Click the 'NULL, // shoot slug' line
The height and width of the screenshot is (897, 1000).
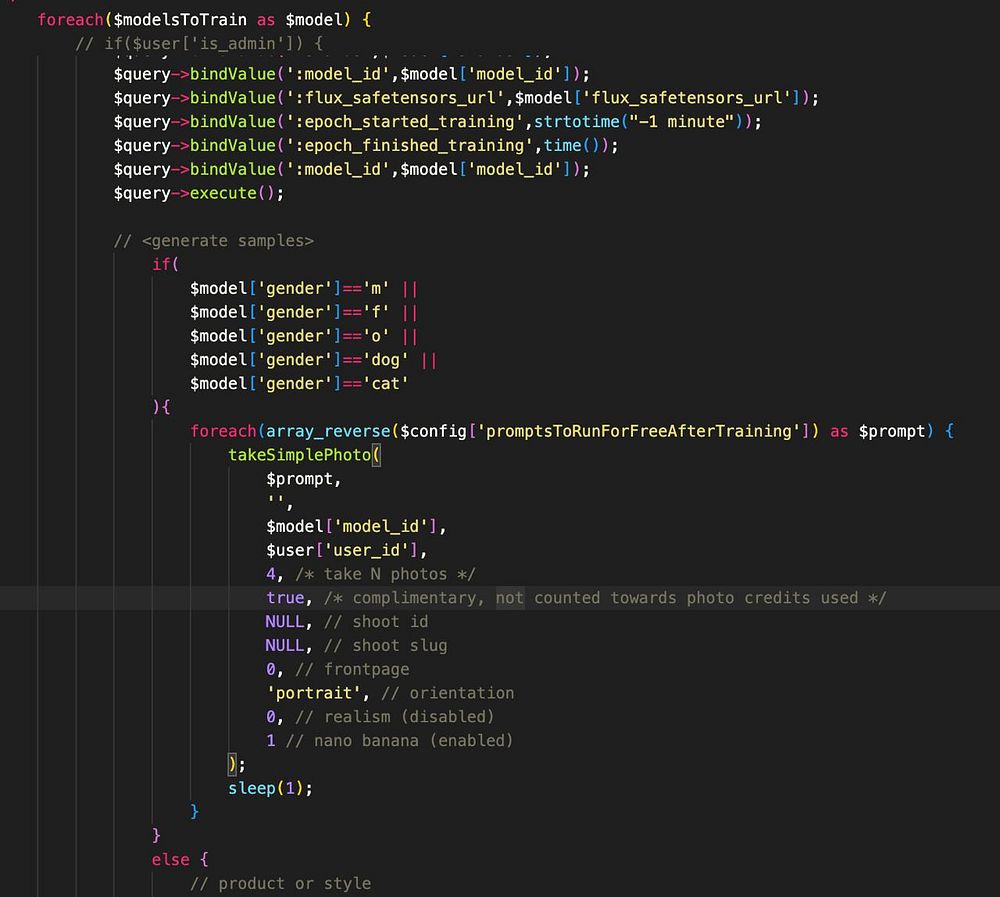357,646
